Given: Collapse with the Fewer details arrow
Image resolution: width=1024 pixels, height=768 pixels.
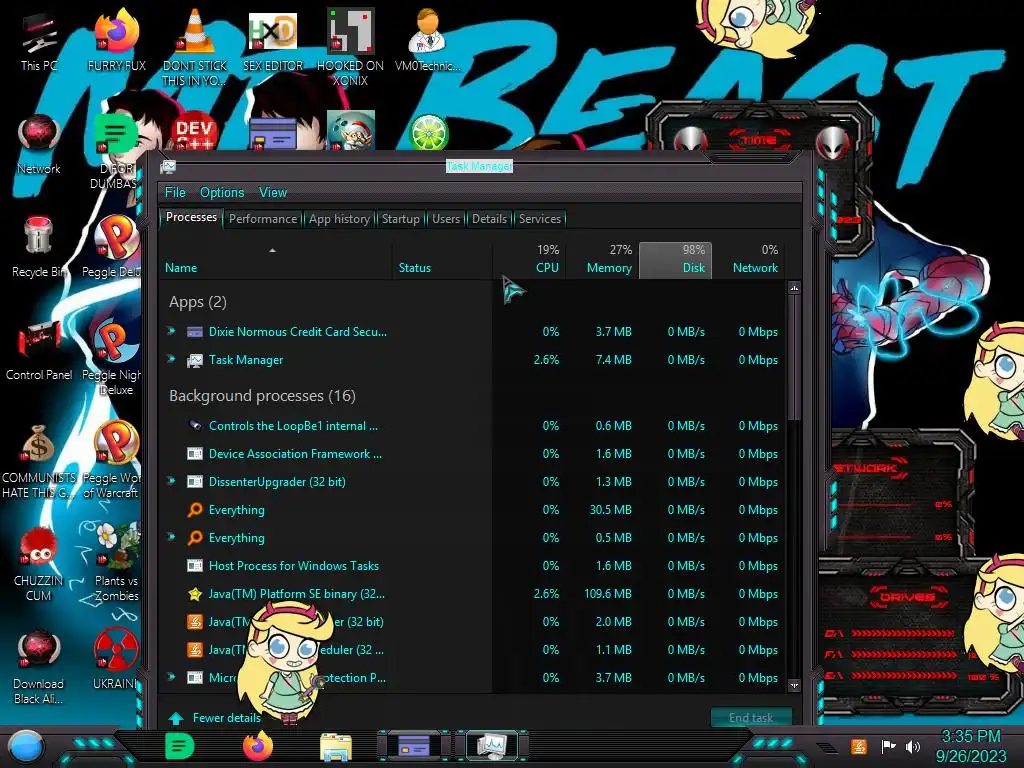Looking at the screenshot, I should 176,718.
